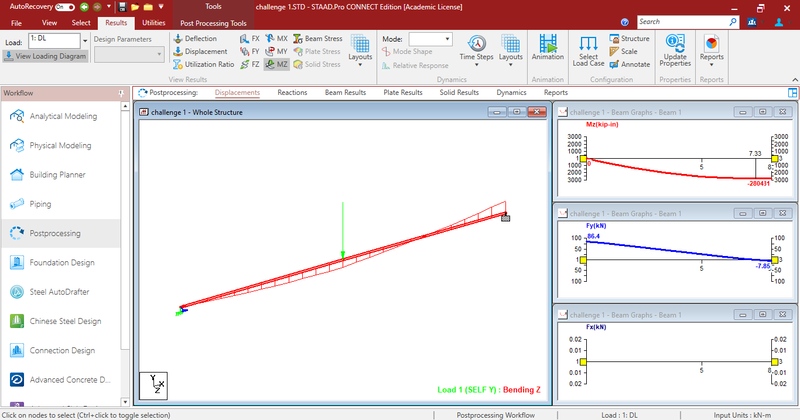Click the Beam Stress button
Image resolution: width=800 pixels, height=420 pixels.
click(x=320, y=38)
